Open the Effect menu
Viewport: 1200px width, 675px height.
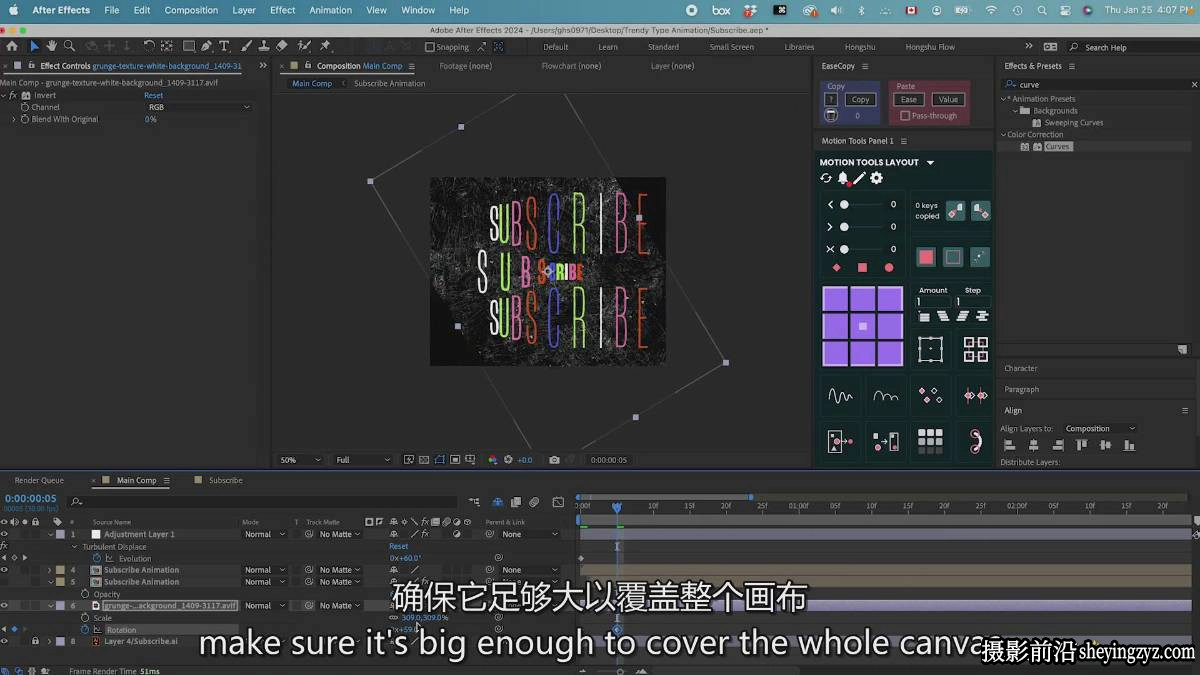[283, 10]
